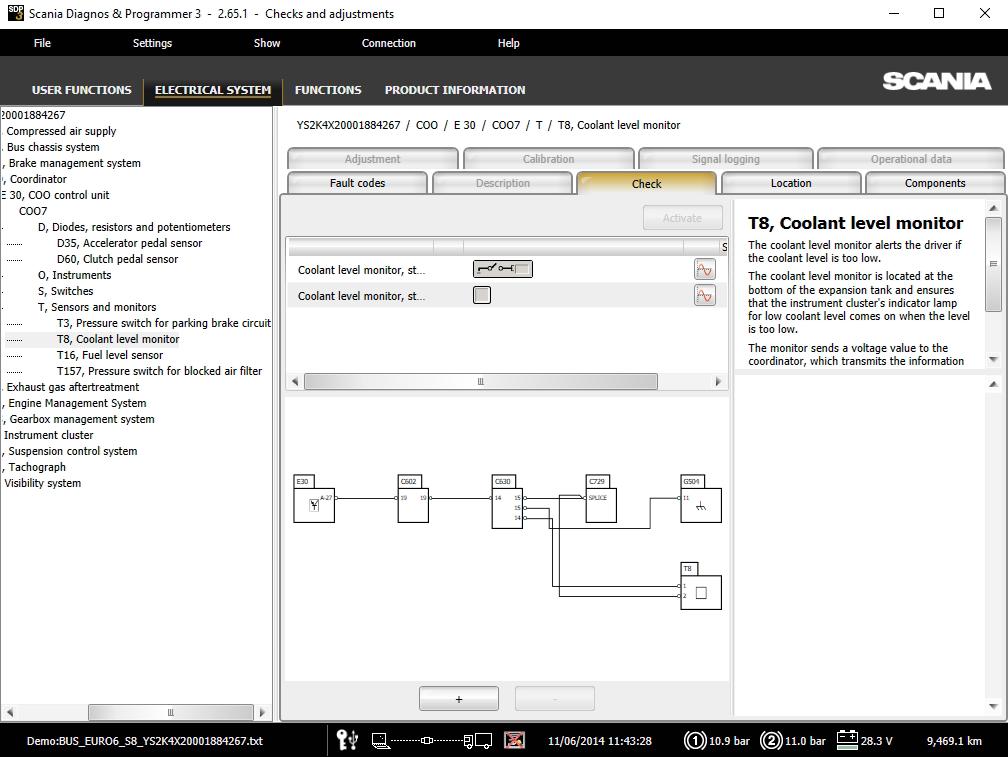Select C729 splice in circuit diagram
1008x757 pixels.
[x=601, y=499]
